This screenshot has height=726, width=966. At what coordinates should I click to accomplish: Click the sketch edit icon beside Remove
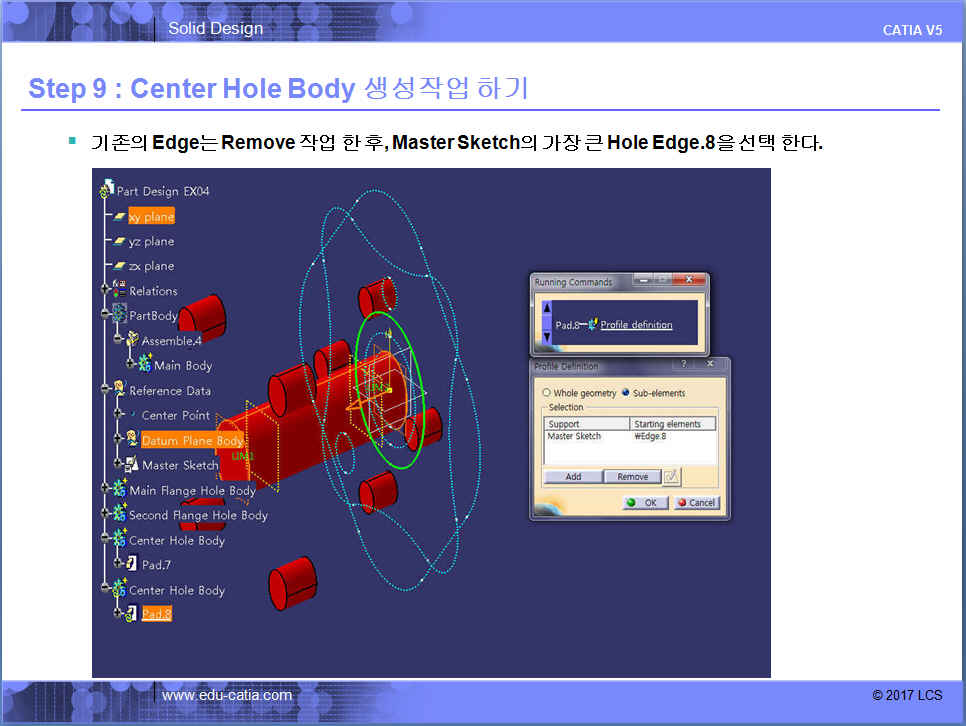(671, 476)
